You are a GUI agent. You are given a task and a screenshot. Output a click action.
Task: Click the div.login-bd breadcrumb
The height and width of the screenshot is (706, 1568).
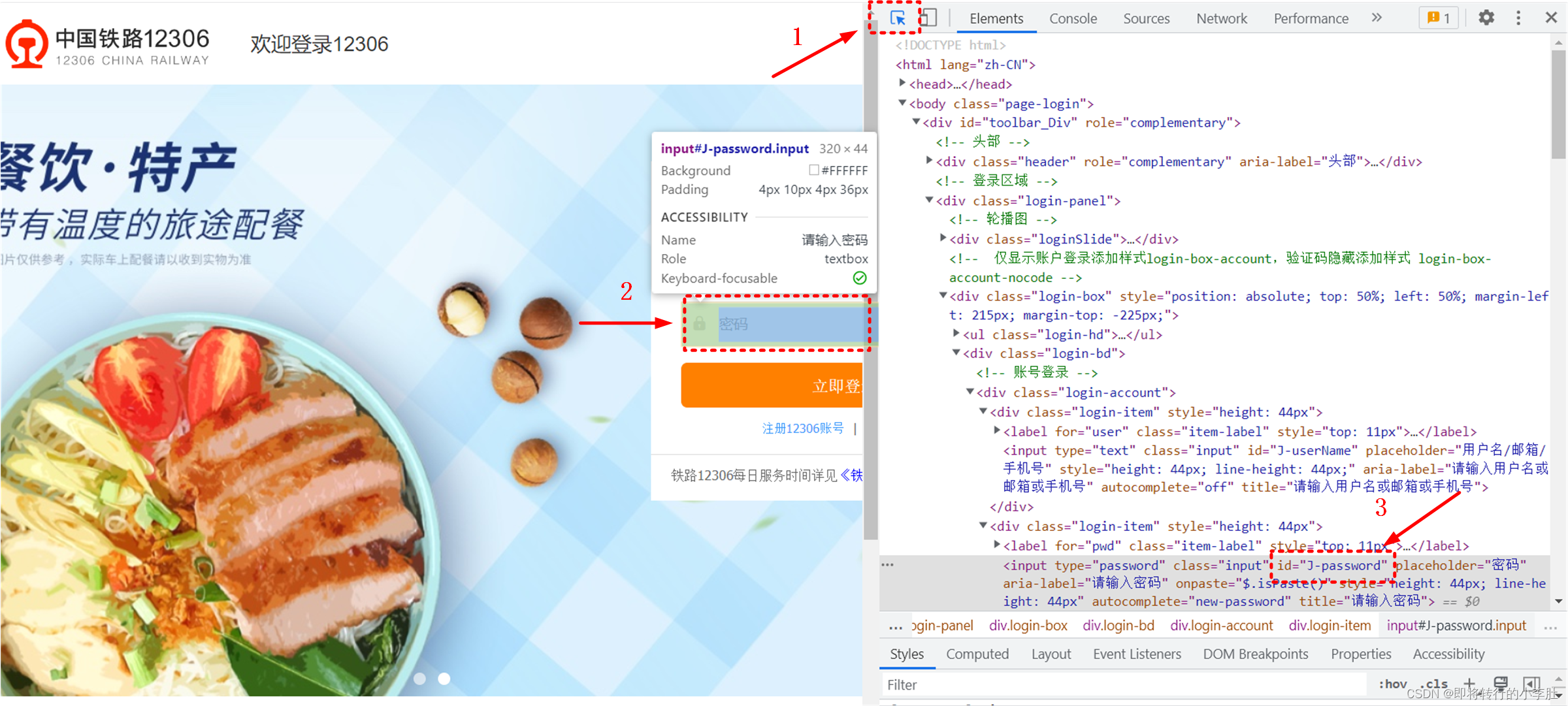click(x=1118, y=626)
